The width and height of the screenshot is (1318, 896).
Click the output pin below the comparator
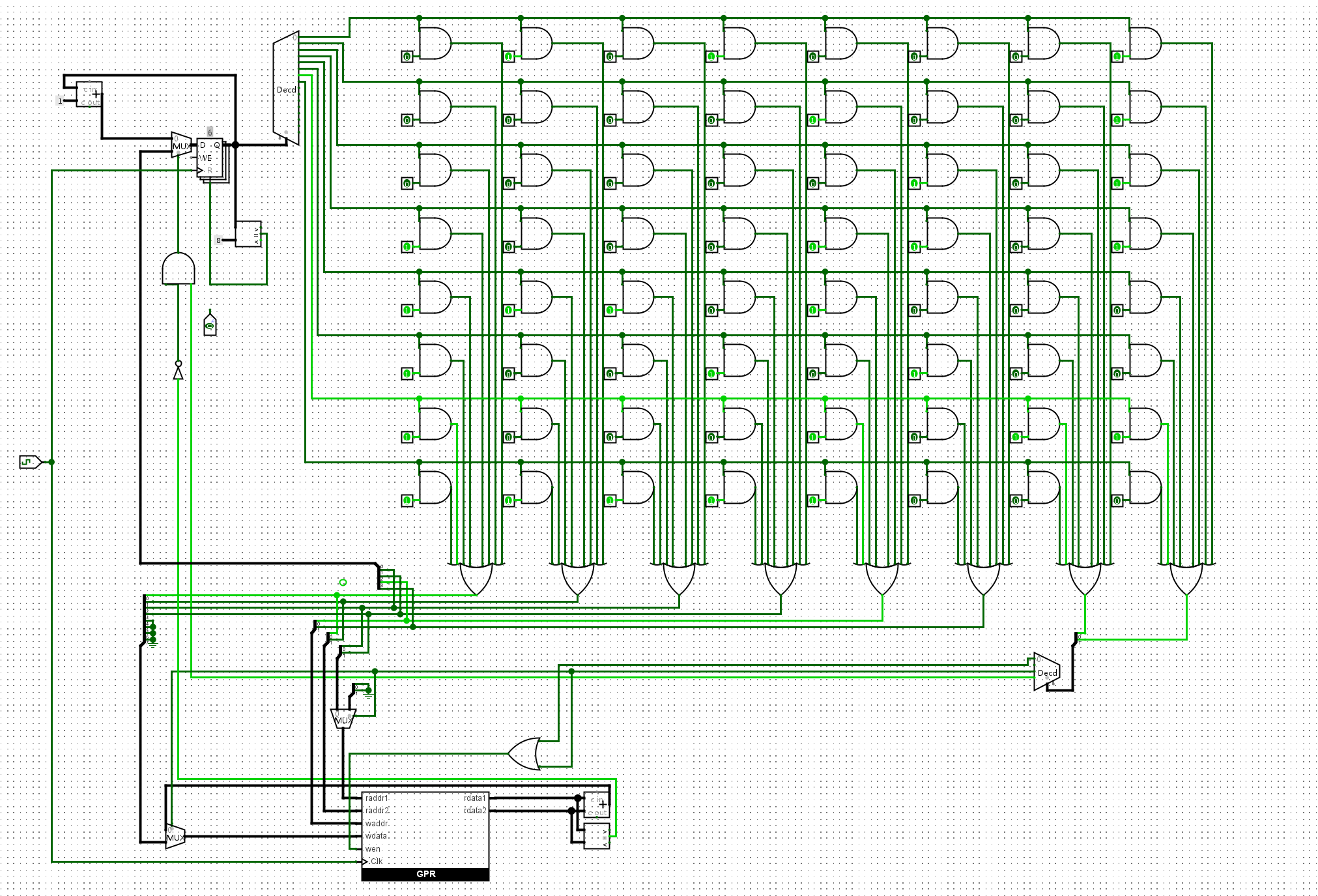(210, 325)
